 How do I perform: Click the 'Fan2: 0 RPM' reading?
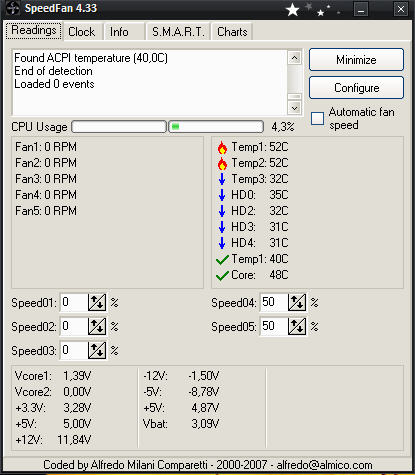pos(46,163)
